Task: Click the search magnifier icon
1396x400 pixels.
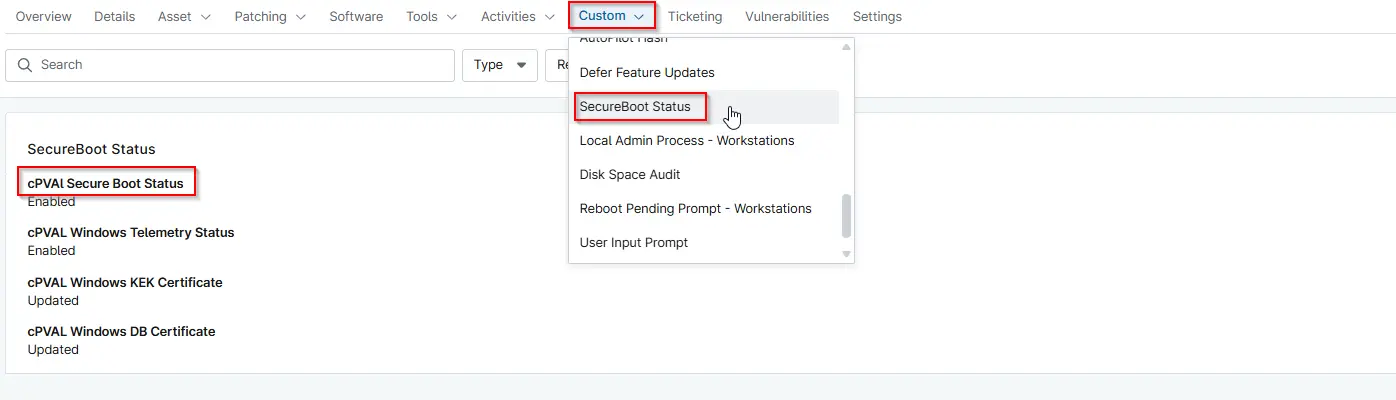Action: (25, 65)
